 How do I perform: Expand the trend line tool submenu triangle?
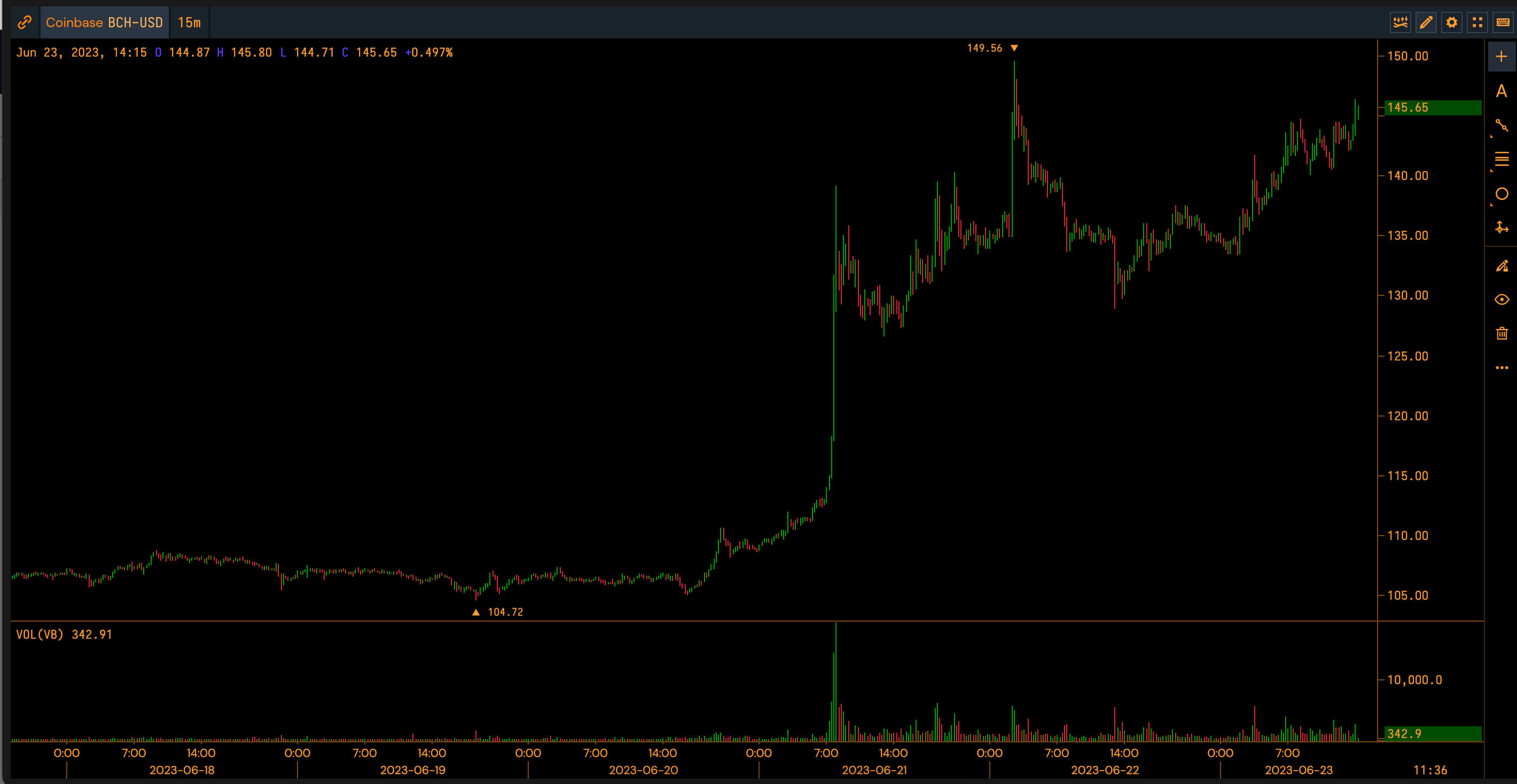[1492, 137]
